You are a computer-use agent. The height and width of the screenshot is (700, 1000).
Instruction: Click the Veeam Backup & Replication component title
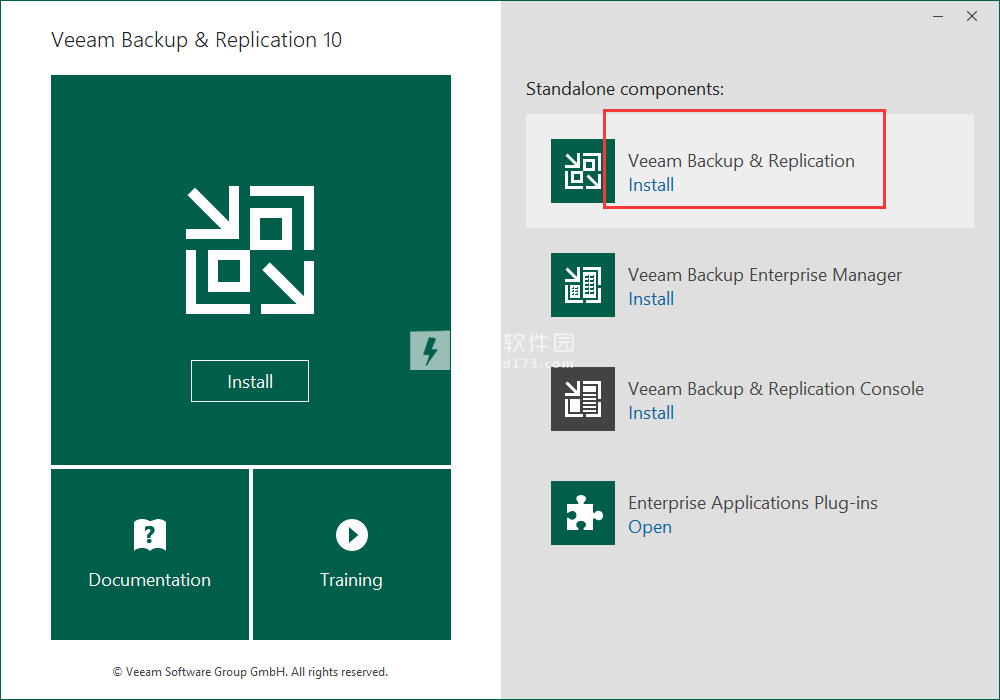tap(741, 161)
